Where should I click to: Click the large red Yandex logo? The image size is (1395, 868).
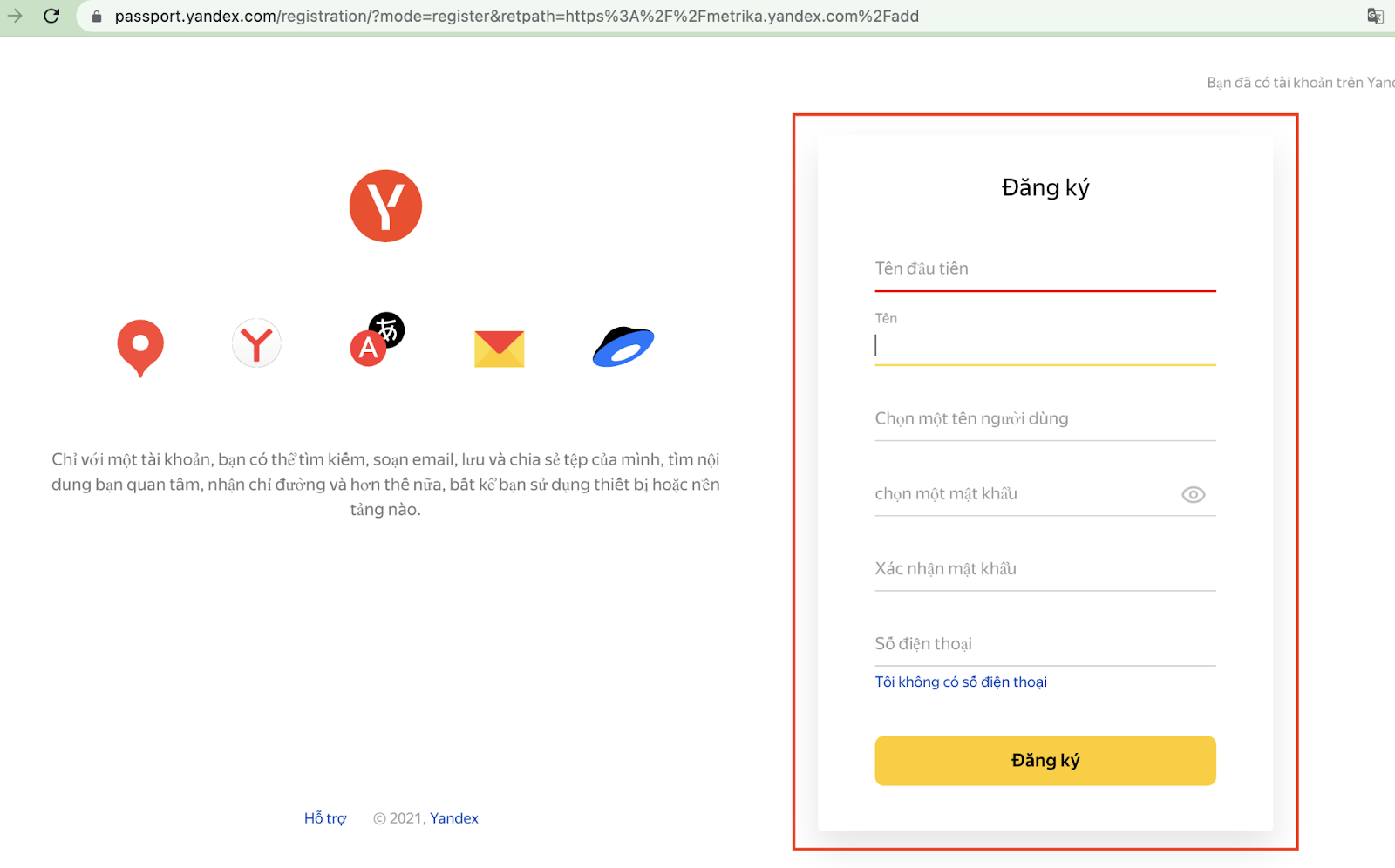point(385,206)
